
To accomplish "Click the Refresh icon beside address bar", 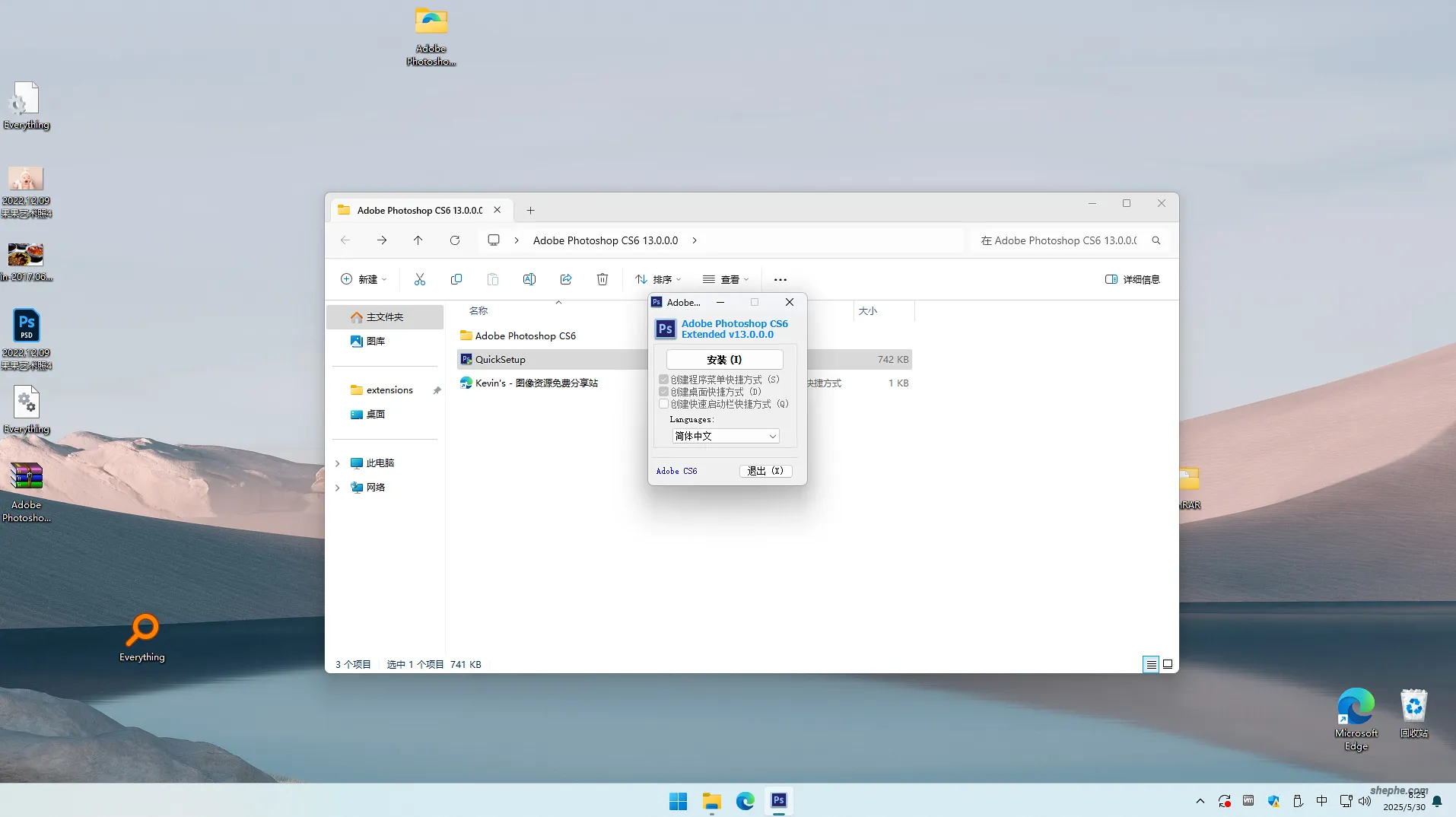I will (x=455, y=240).
